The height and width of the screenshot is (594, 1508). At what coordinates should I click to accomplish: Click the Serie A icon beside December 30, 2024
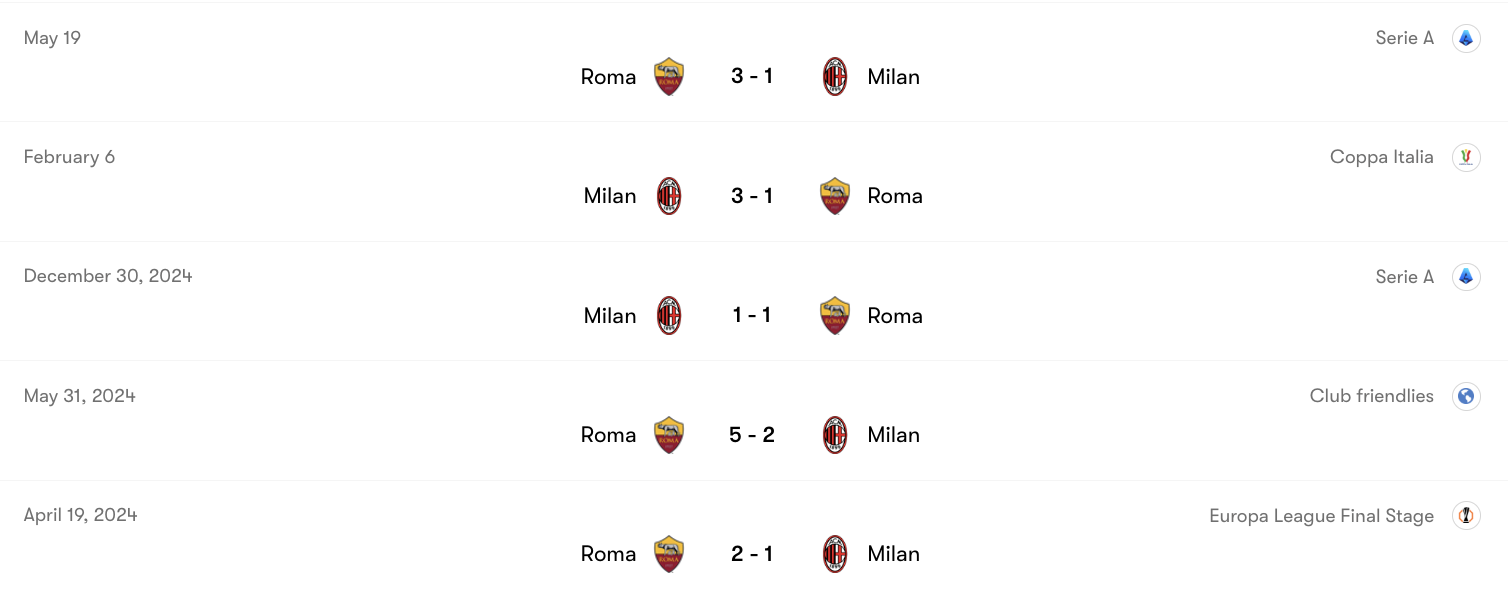pyautogui.click(x=1467, y=276)
